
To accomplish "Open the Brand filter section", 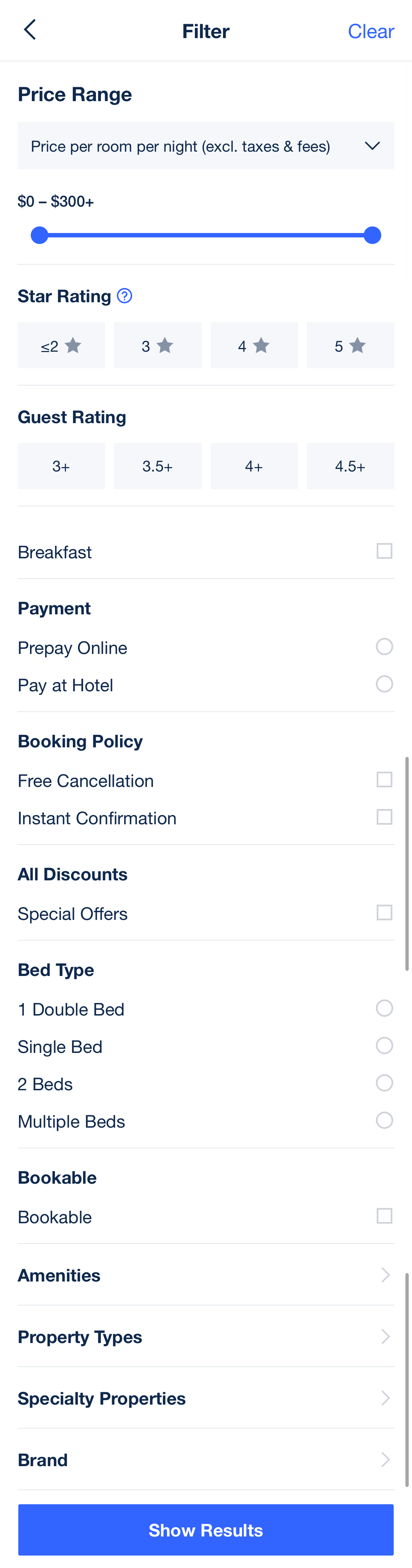I will [x=206, y=1459].
